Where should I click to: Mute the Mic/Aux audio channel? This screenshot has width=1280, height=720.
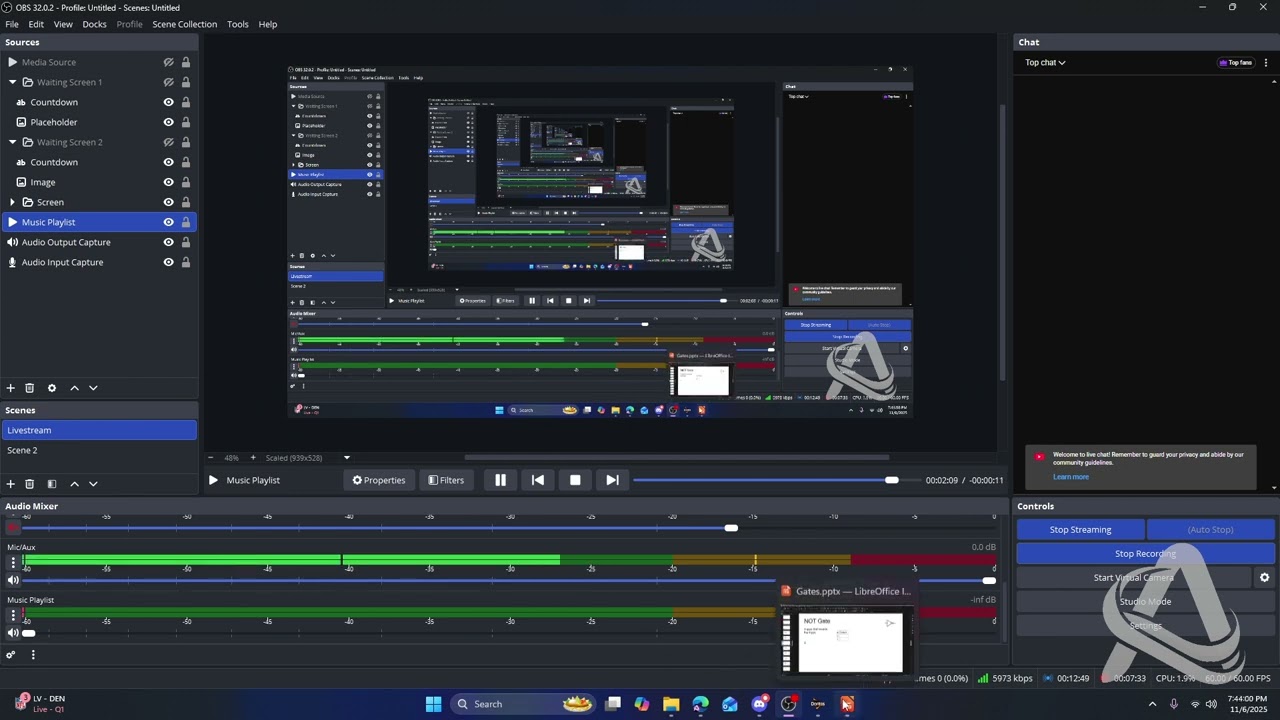pyautogui.click(x=13, y=580)
